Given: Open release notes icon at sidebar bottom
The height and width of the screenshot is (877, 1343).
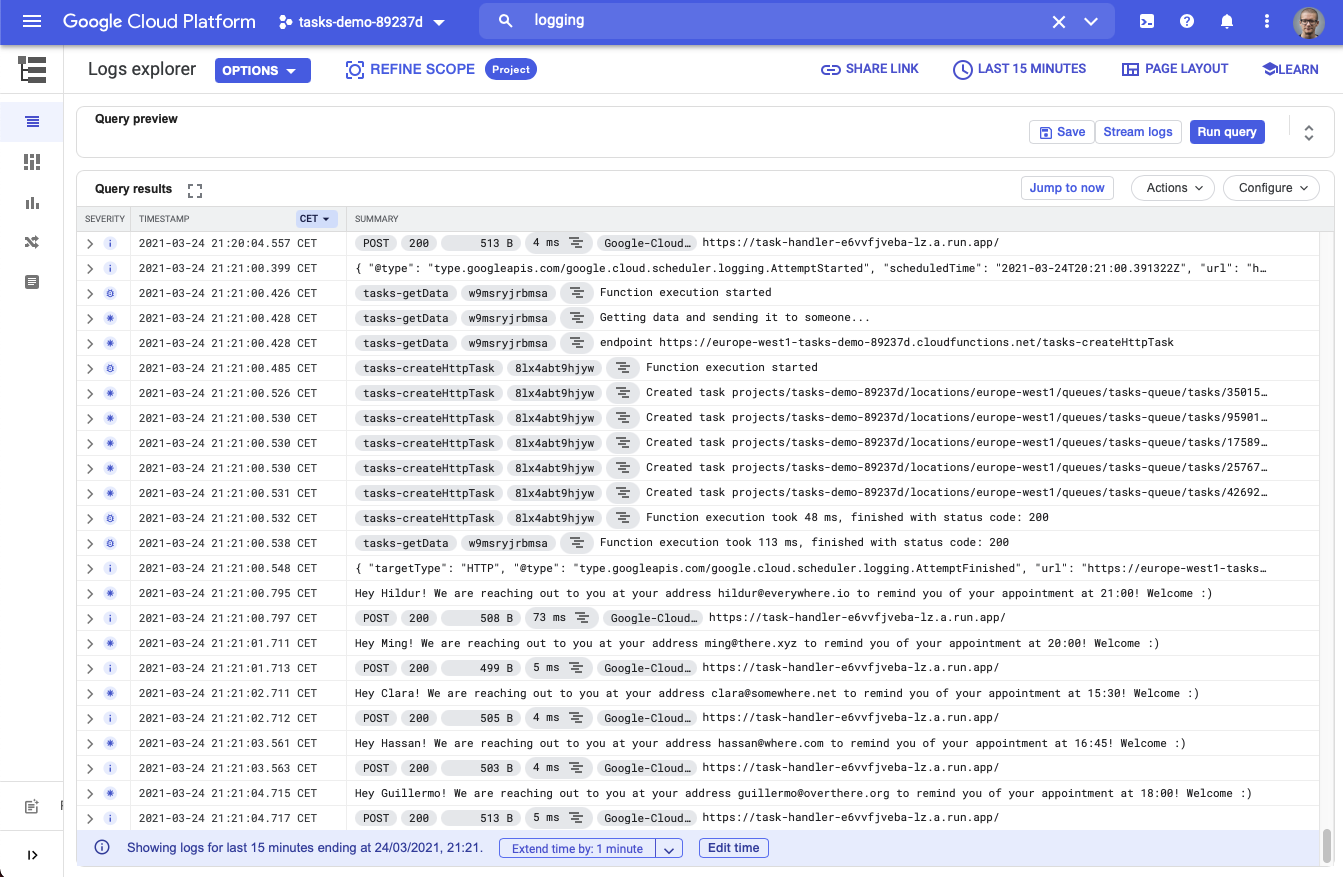Looking at the screenshot, I should tap(31, 806).
